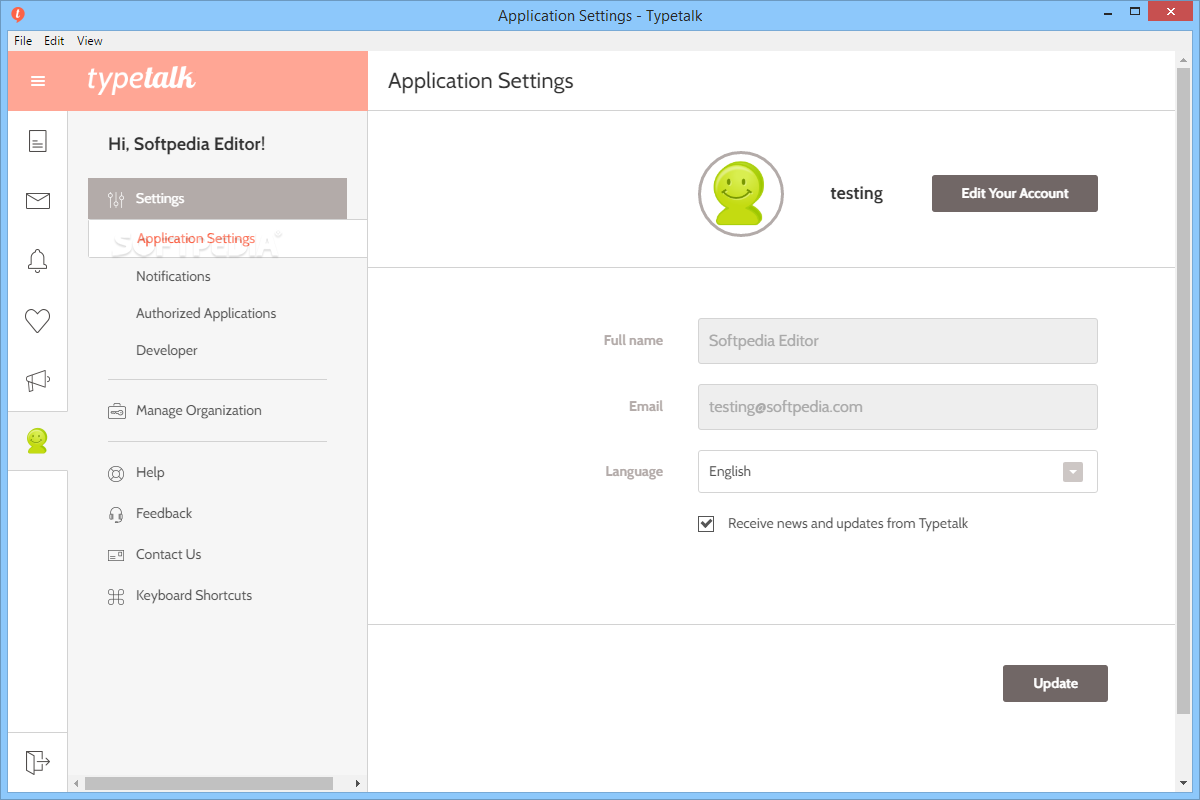Open the megaphone announcements icon
This screenshot has width=1200, height=800.
point(38,381)
